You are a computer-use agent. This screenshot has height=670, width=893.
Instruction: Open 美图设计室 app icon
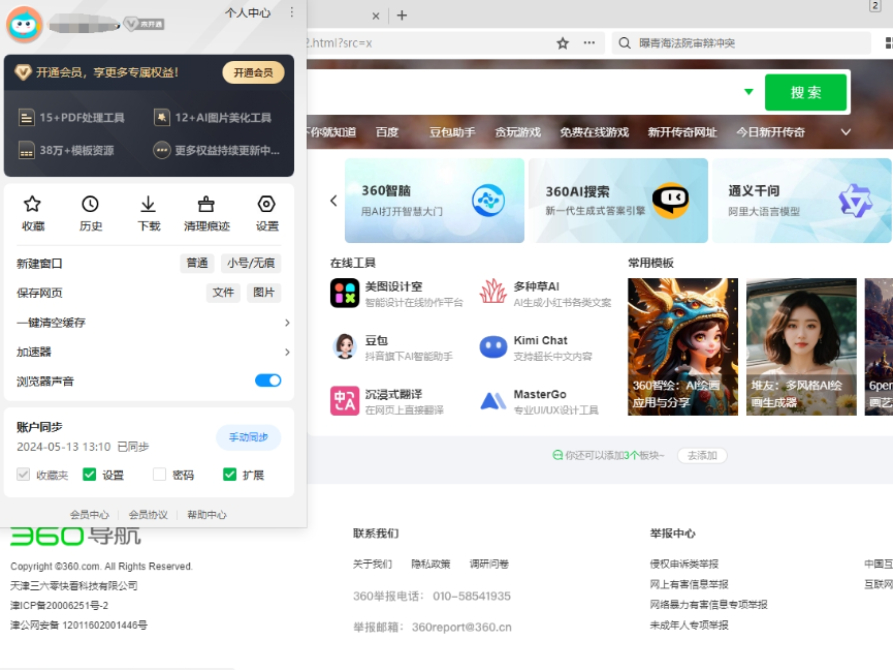tap(345, 293)
